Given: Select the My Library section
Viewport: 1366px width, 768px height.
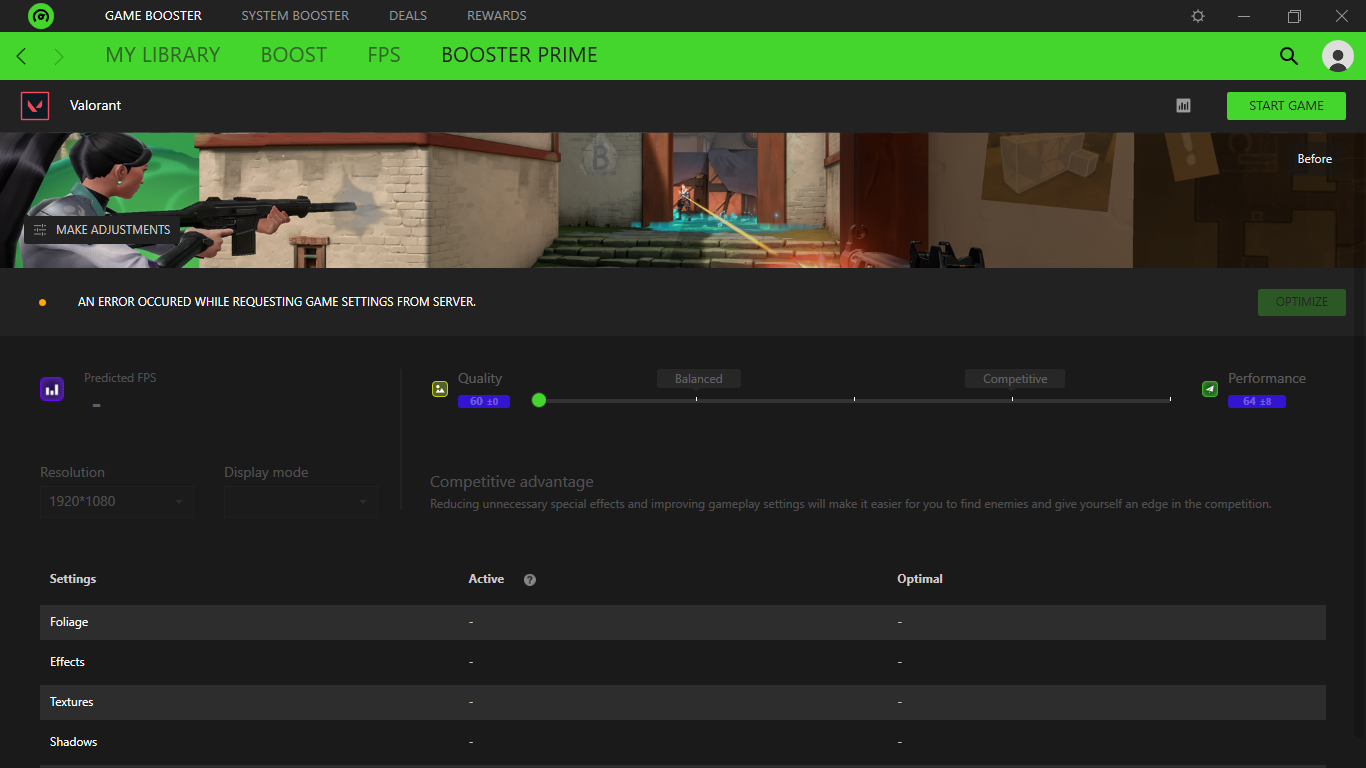Looking at the screenshot, I should (163, 55).
